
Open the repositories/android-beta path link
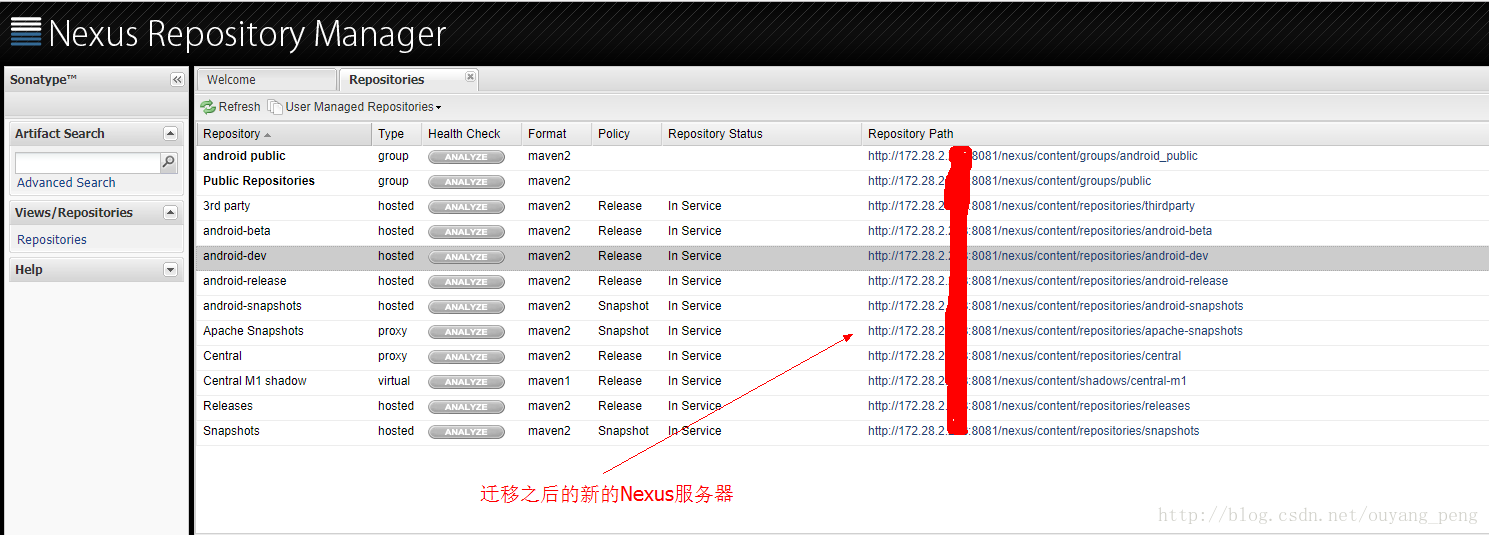pos(1040,231)
